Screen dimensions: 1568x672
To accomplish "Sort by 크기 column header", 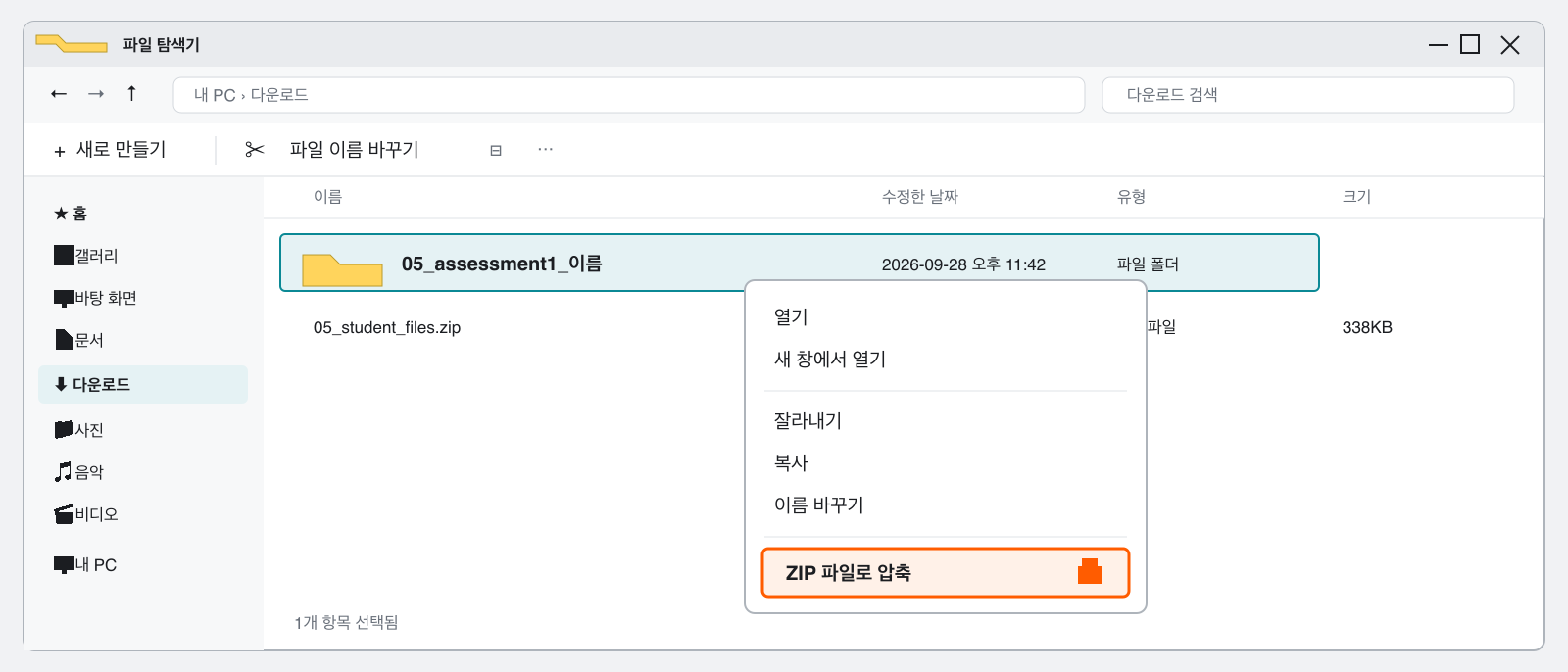I will tap(1356, 196).
